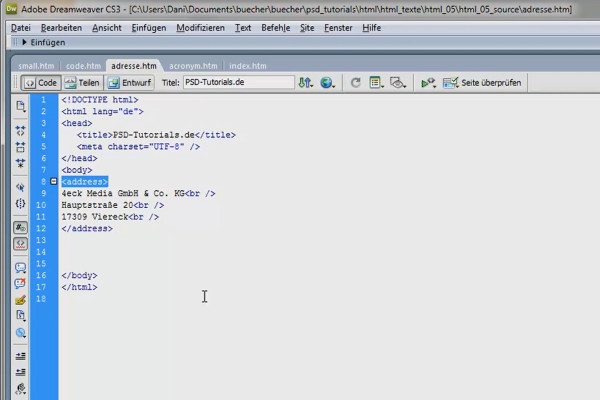Viewport: 600px width, 400px height.
Task: Switch to the small.htm tab
Action: coord(36,66)
